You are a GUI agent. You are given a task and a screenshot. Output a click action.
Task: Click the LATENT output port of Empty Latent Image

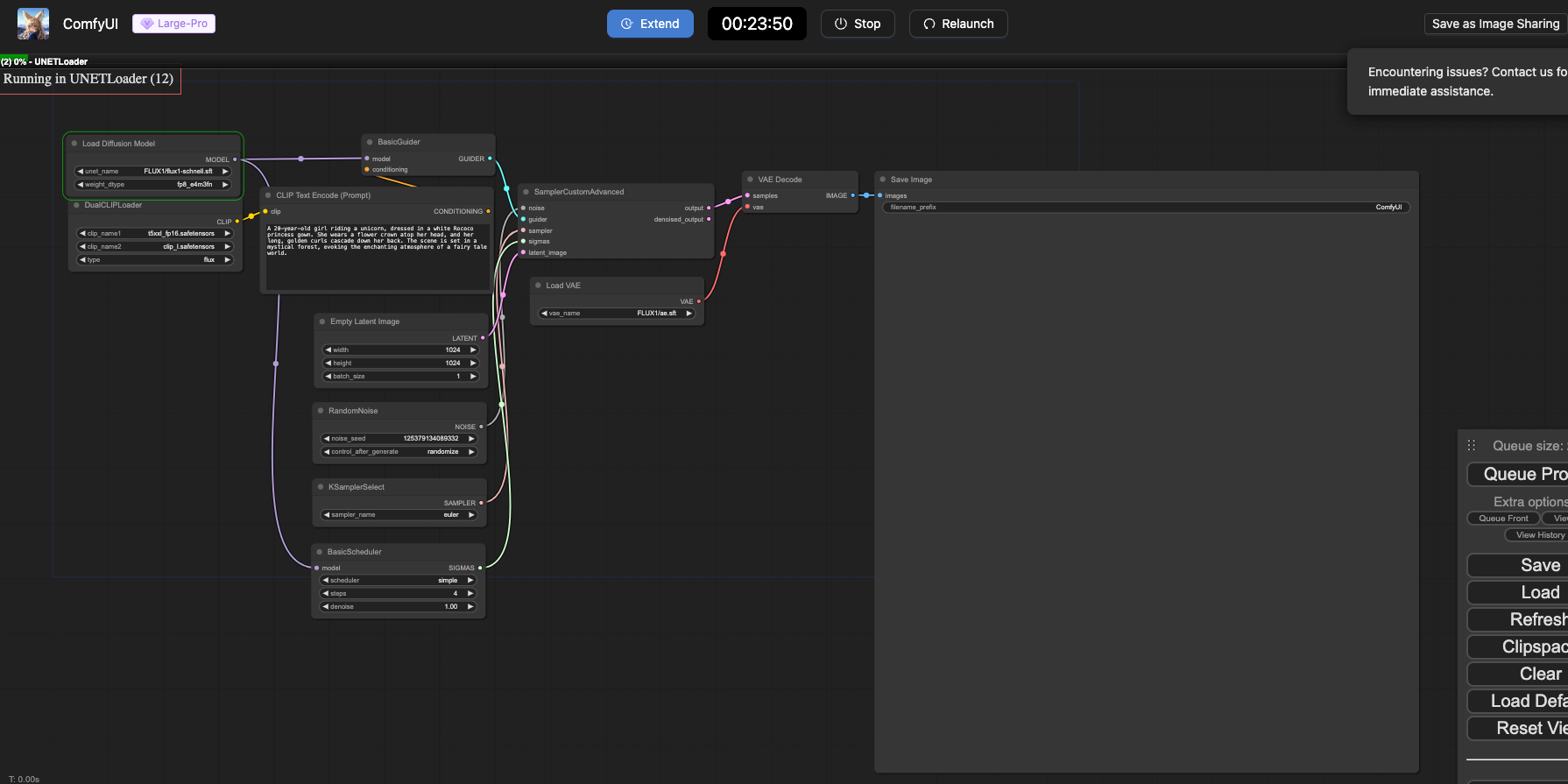483,338
